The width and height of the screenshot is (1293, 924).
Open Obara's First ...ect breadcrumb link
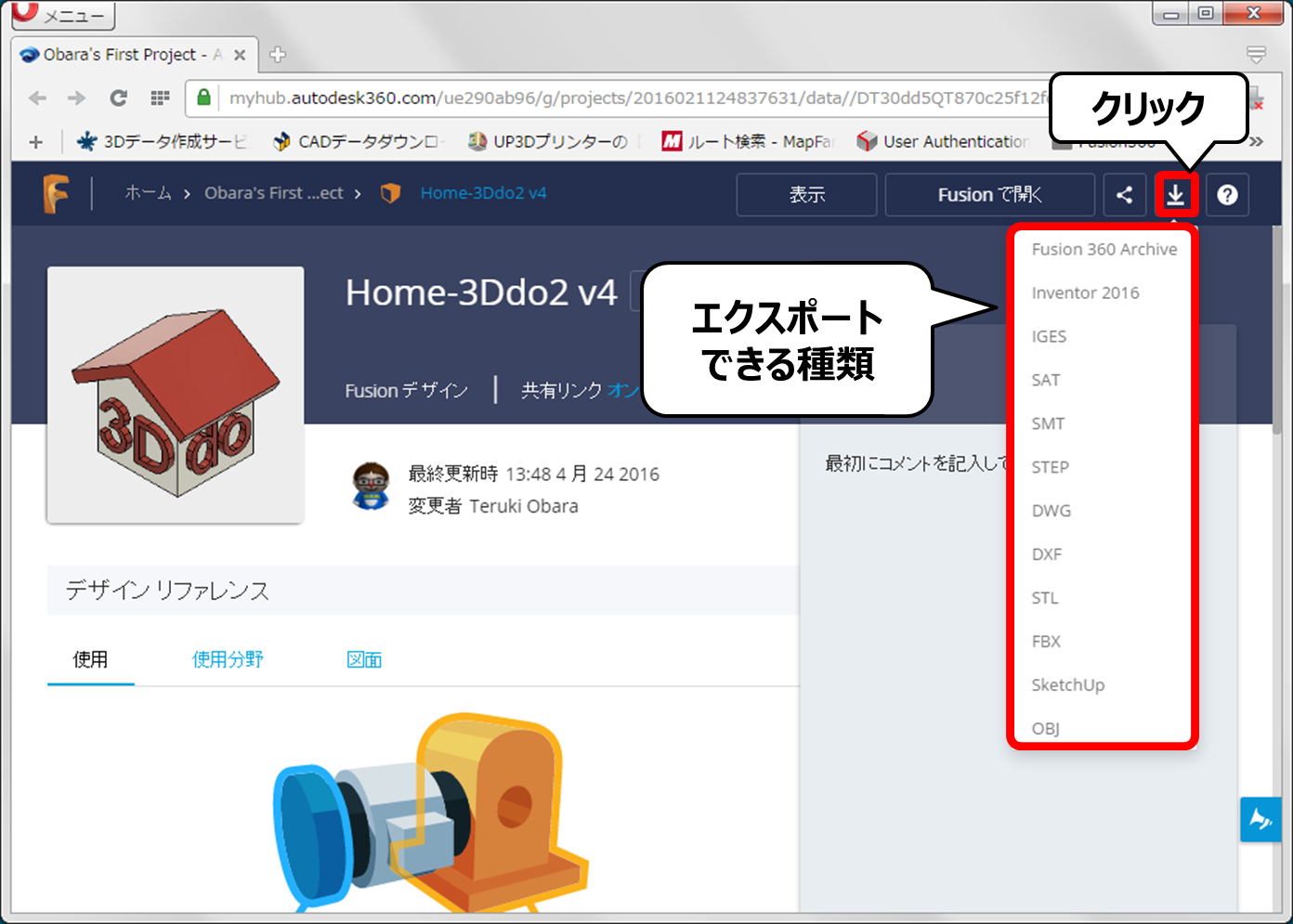[x=274, y=193]
